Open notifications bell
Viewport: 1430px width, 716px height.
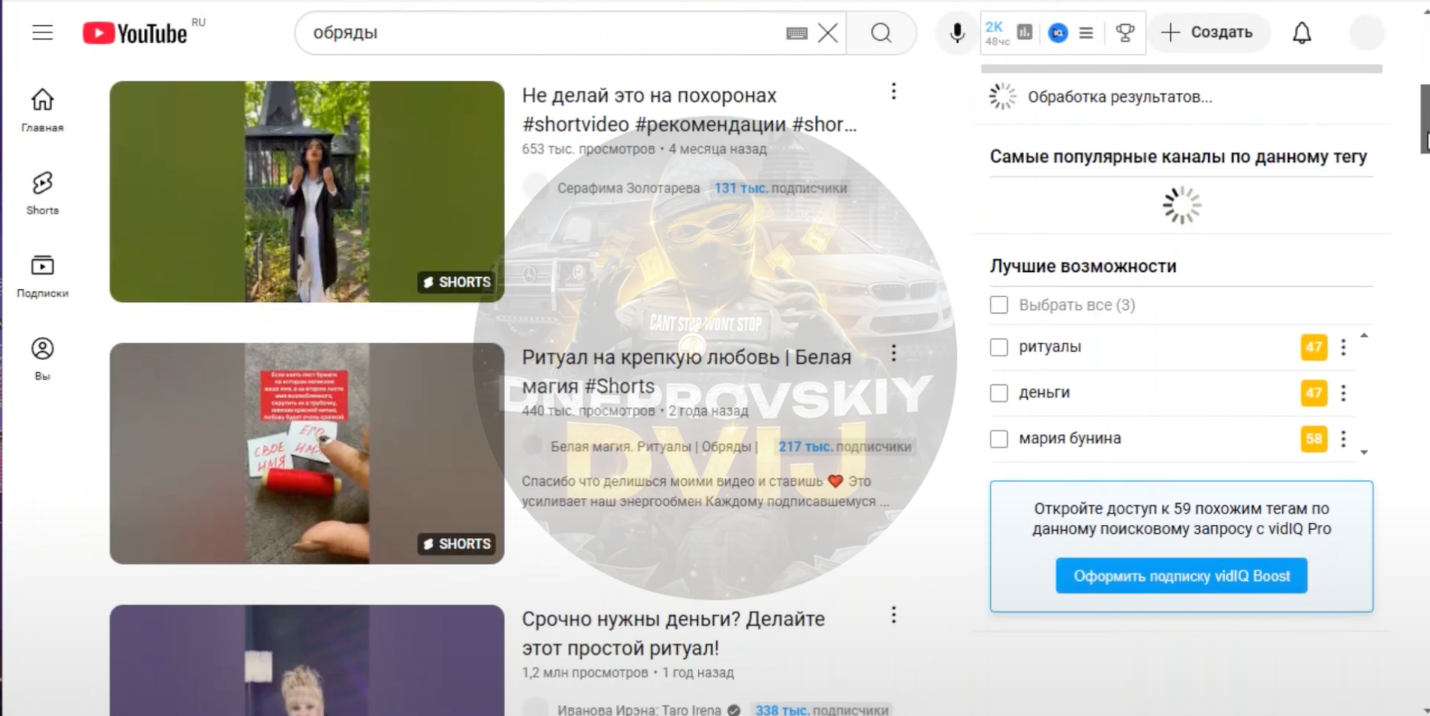[1302, 33]
